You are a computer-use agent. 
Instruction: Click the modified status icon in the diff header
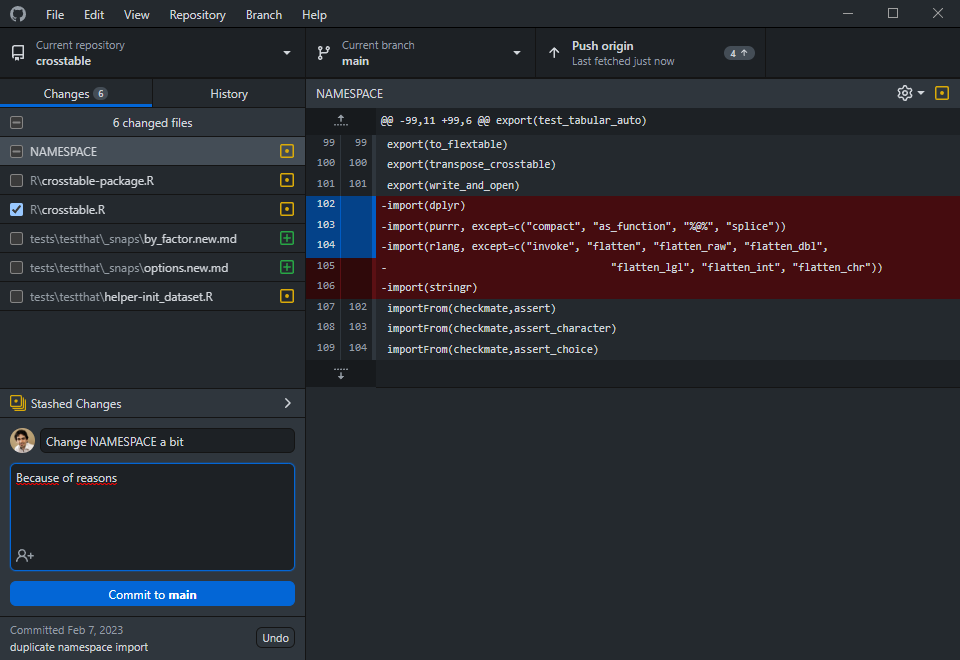pyautogui.click(x=941, y=93)
